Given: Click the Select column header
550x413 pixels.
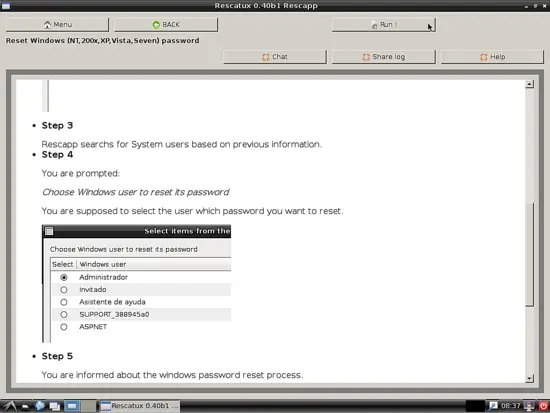Looking at the screenshot, I should coord(63,264).
